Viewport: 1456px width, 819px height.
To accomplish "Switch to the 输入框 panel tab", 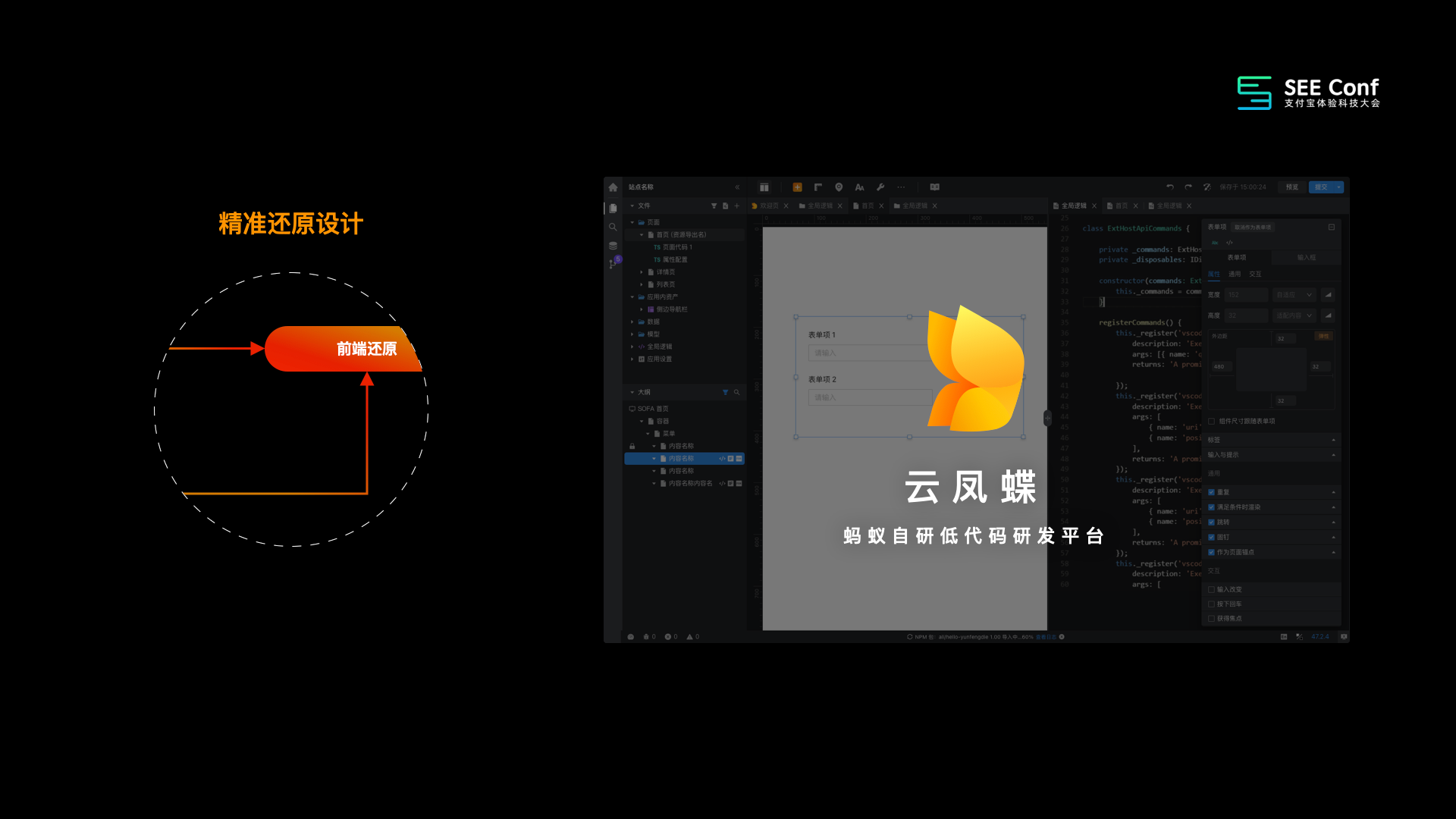I will [x=1307, y=258].
